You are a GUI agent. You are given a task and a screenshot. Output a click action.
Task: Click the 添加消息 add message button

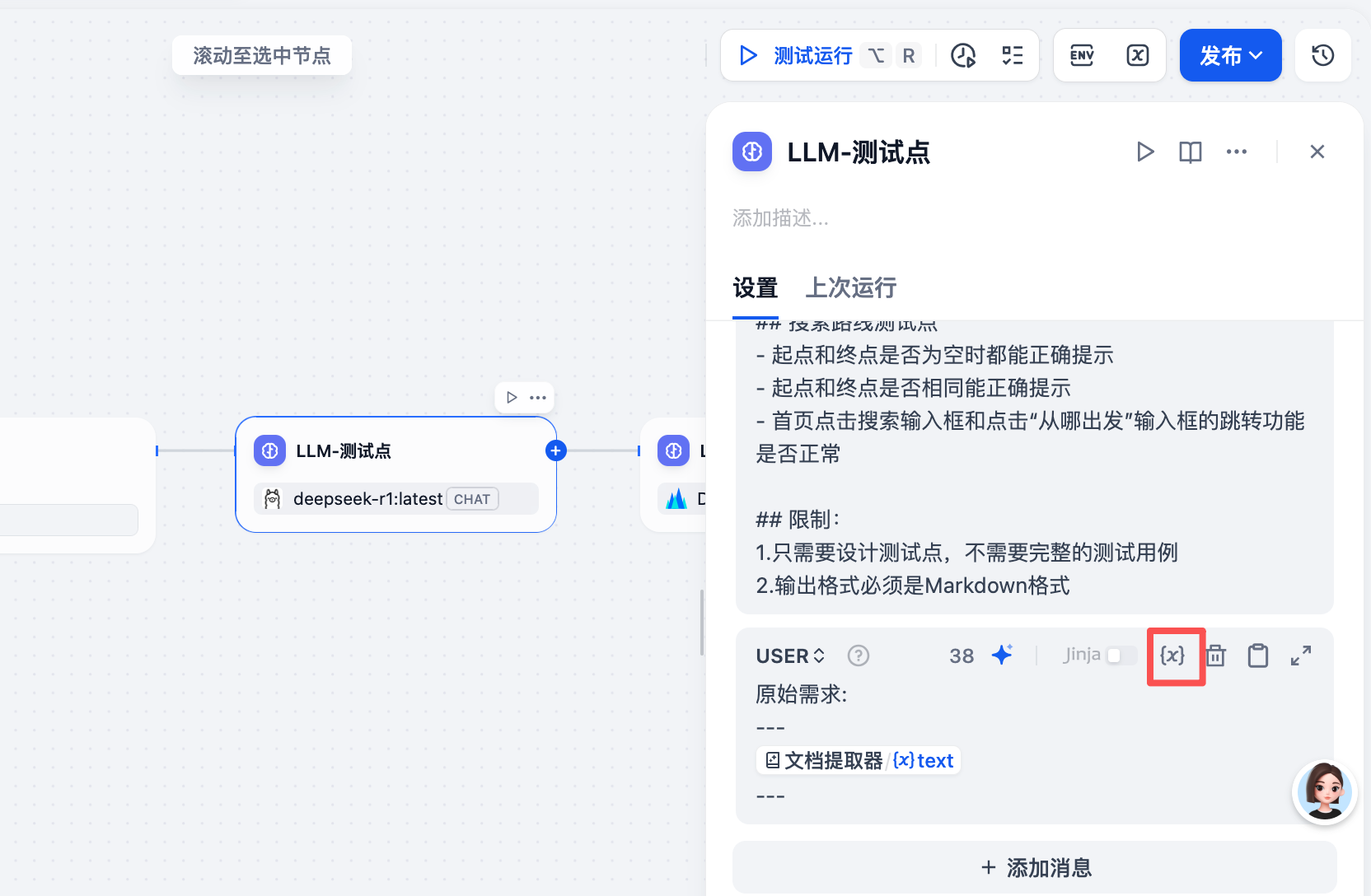pyautogui.click(x=1035, y=867)
